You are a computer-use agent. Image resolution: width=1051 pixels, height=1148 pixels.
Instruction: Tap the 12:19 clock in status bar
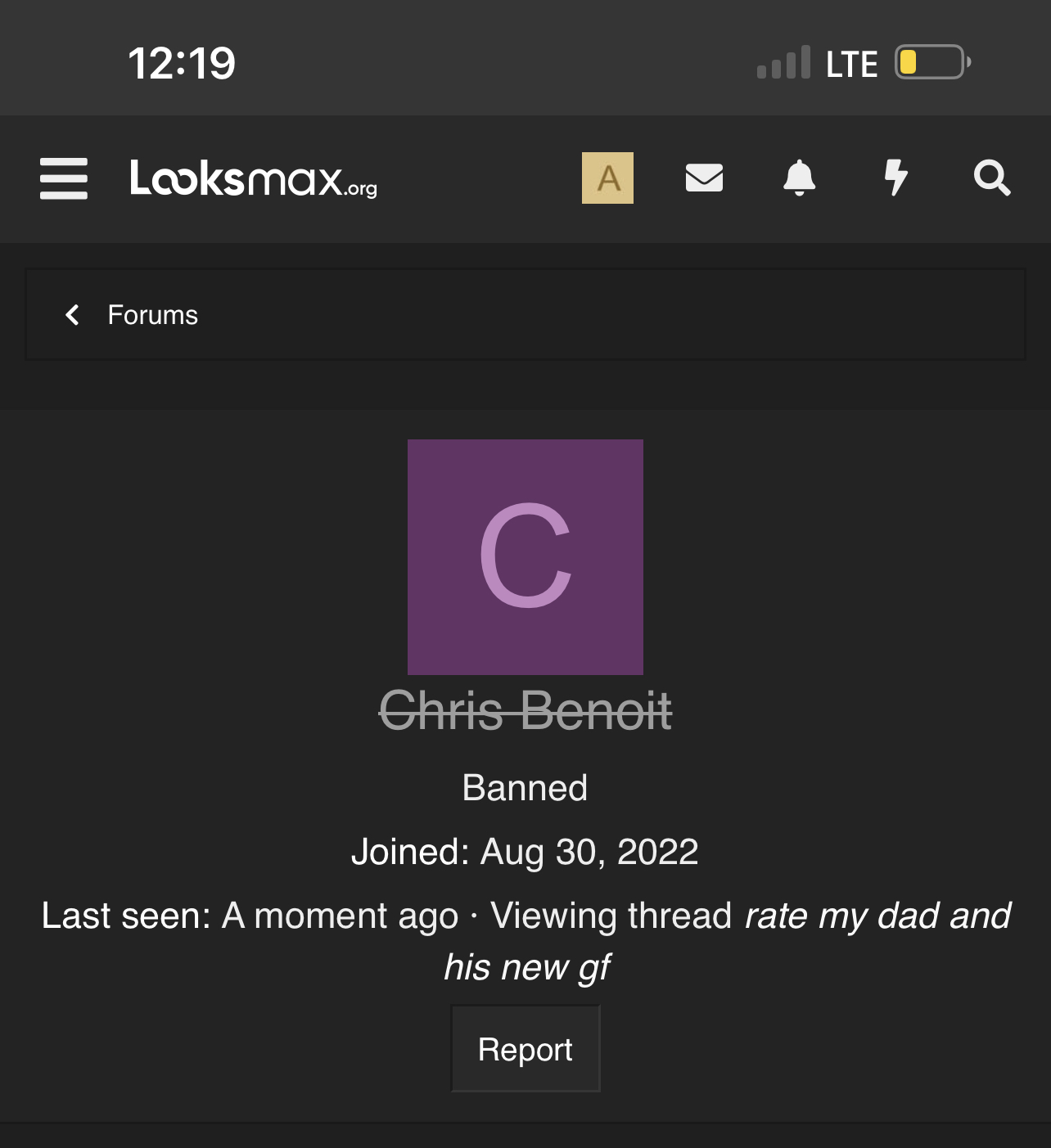[182, 63]
